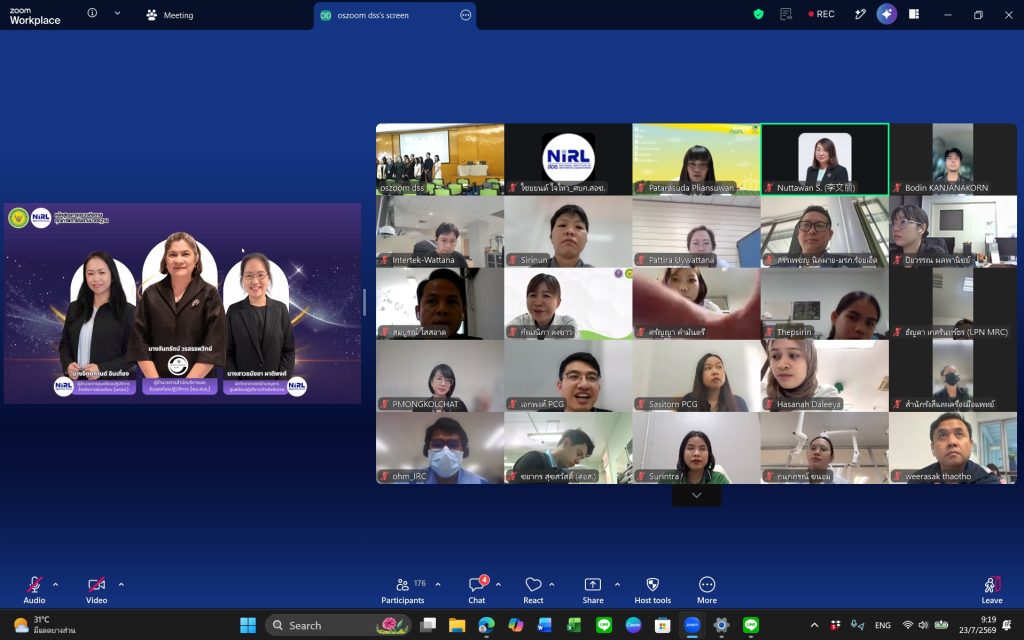Unmute the microphone with the Audio button
The height and width of the screenshot is (640, 1024).
click(x=34, y=590)
